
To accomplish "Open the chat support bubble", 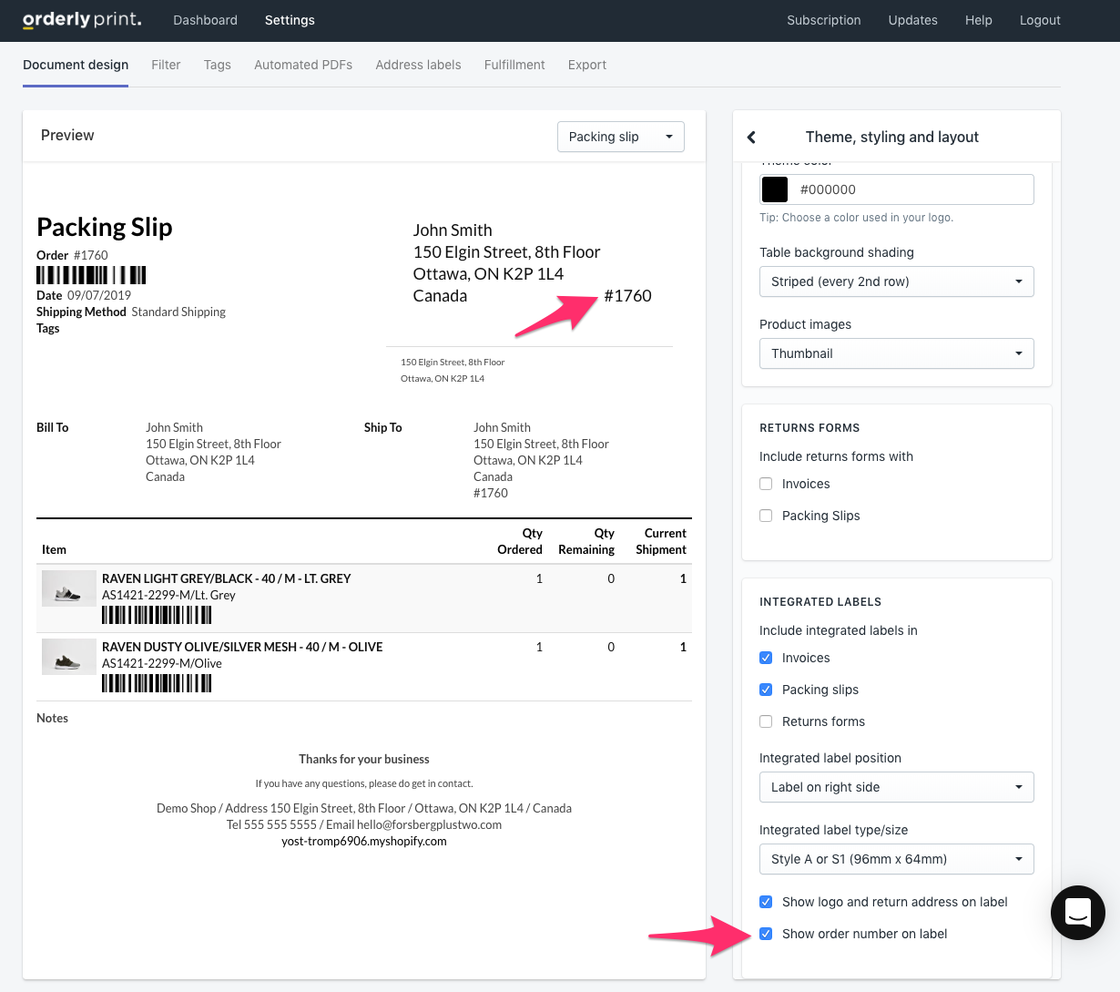I will click(x=1077, y=912).
